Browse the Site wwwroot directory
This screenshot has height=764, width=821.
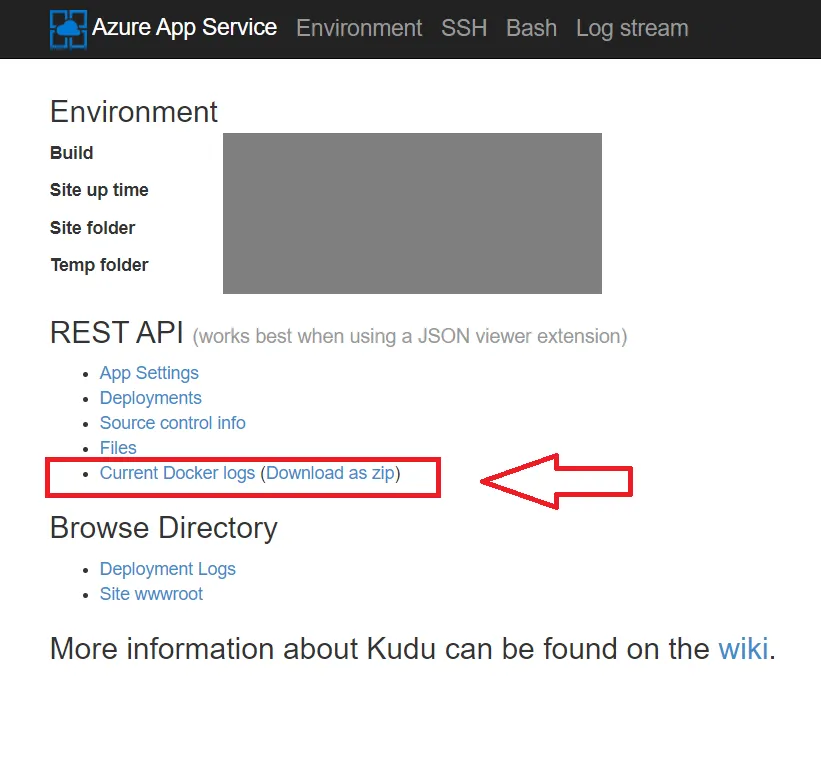[151, 594]
